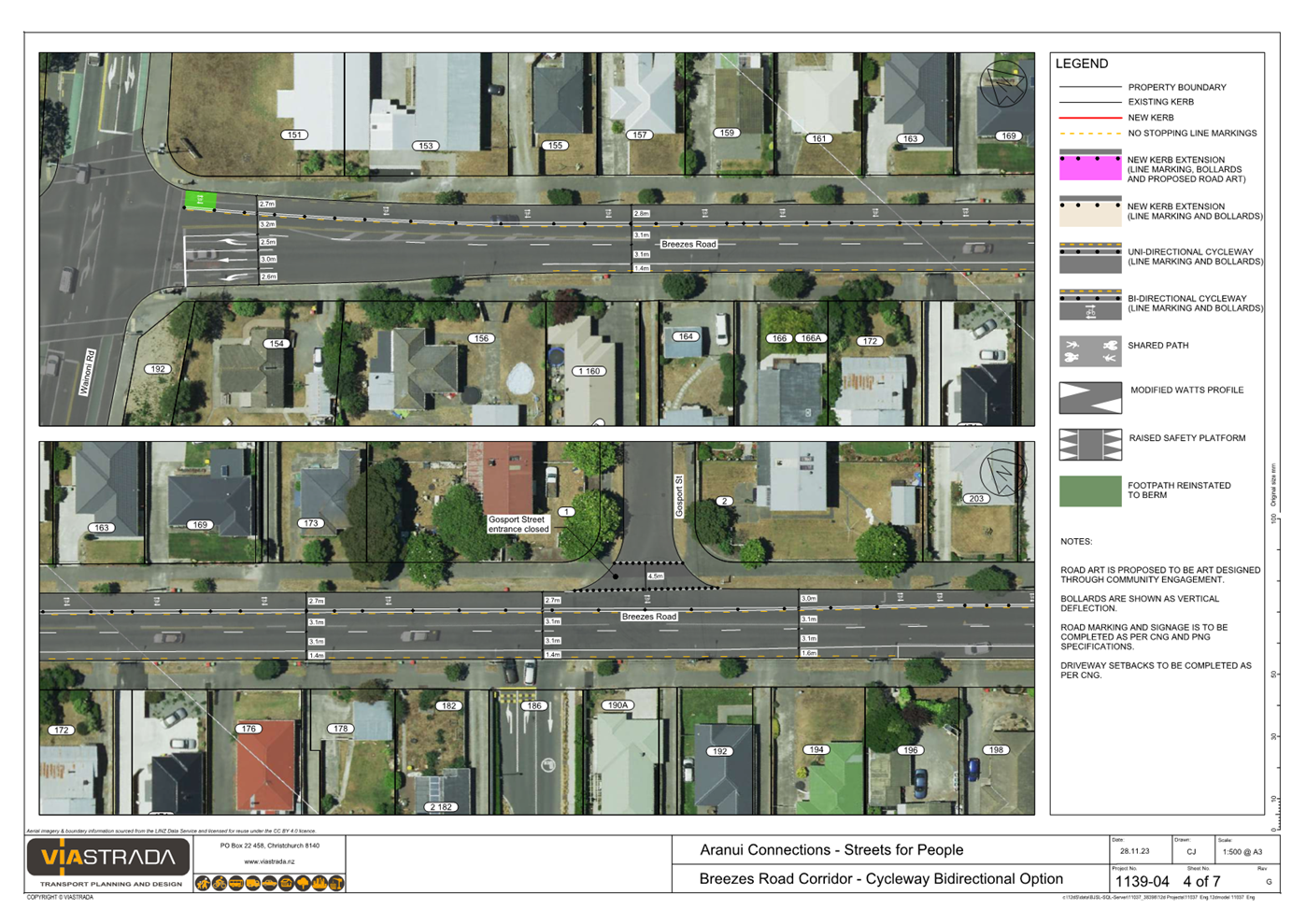Image resolution: width=1306 pixels, height=924 pixels.
Task: Click the tree icon in the title block
Action: [x=302, y=883]
